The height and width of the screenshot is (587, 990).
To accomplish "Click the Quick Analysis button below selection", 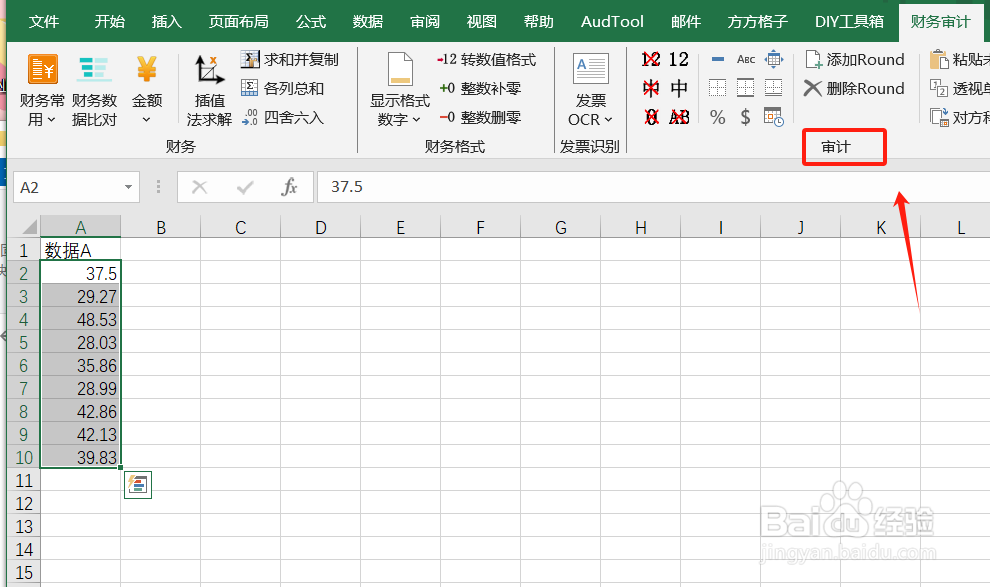I will 138,485.
